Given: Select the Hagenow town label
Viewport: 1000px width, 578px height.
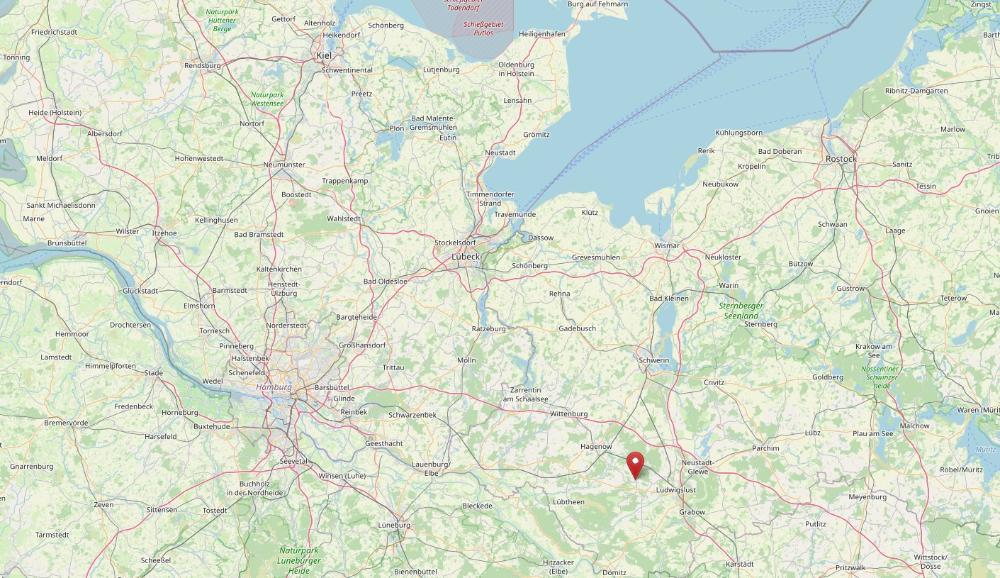Looking at the screenshot, I should click(596, 447).
